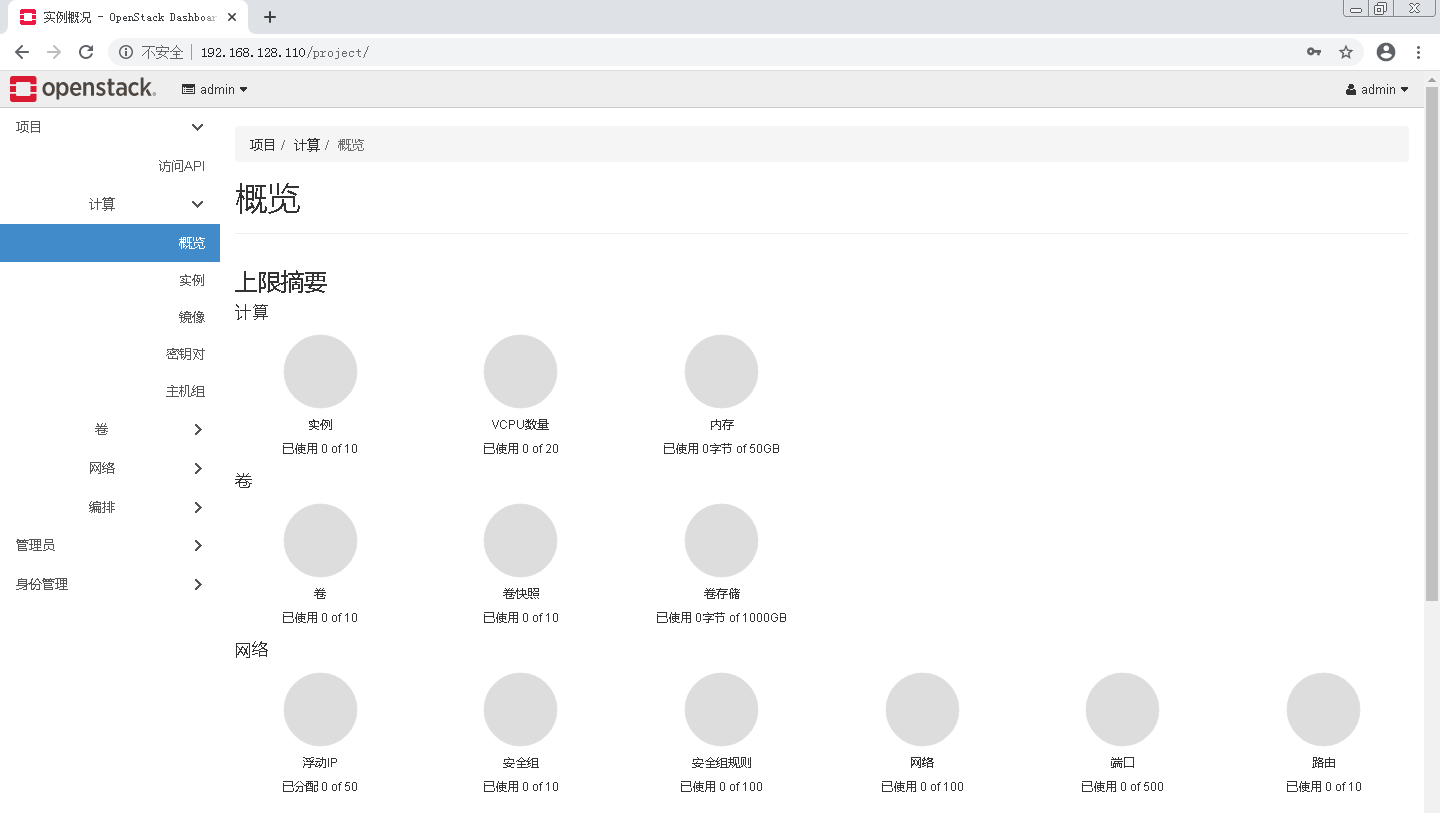Click the 安全组规则 usage pie chart
This screenshot has height=813, width=1440.
[721, 709]
